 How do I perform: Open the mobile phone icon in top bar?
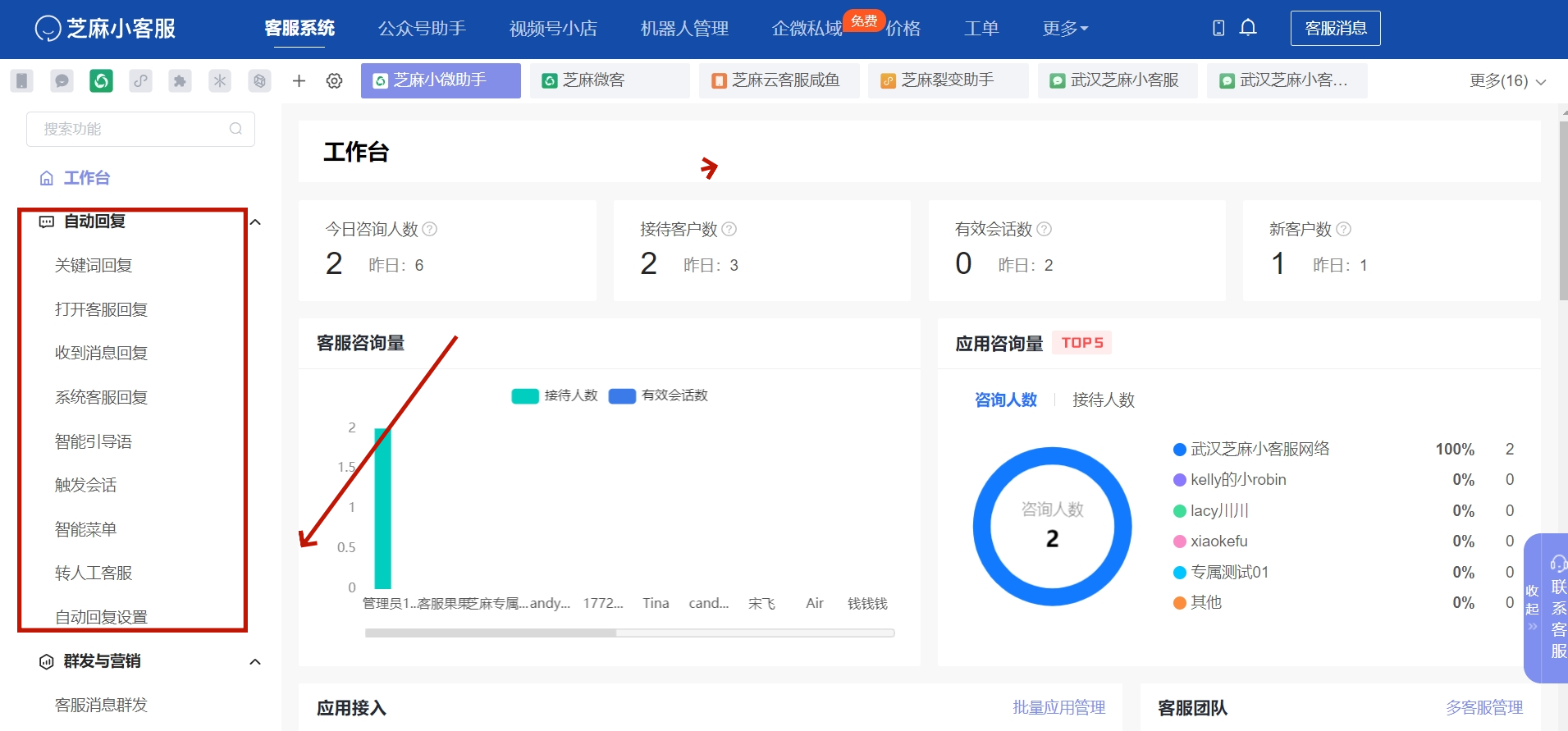tap(1218, 28)
